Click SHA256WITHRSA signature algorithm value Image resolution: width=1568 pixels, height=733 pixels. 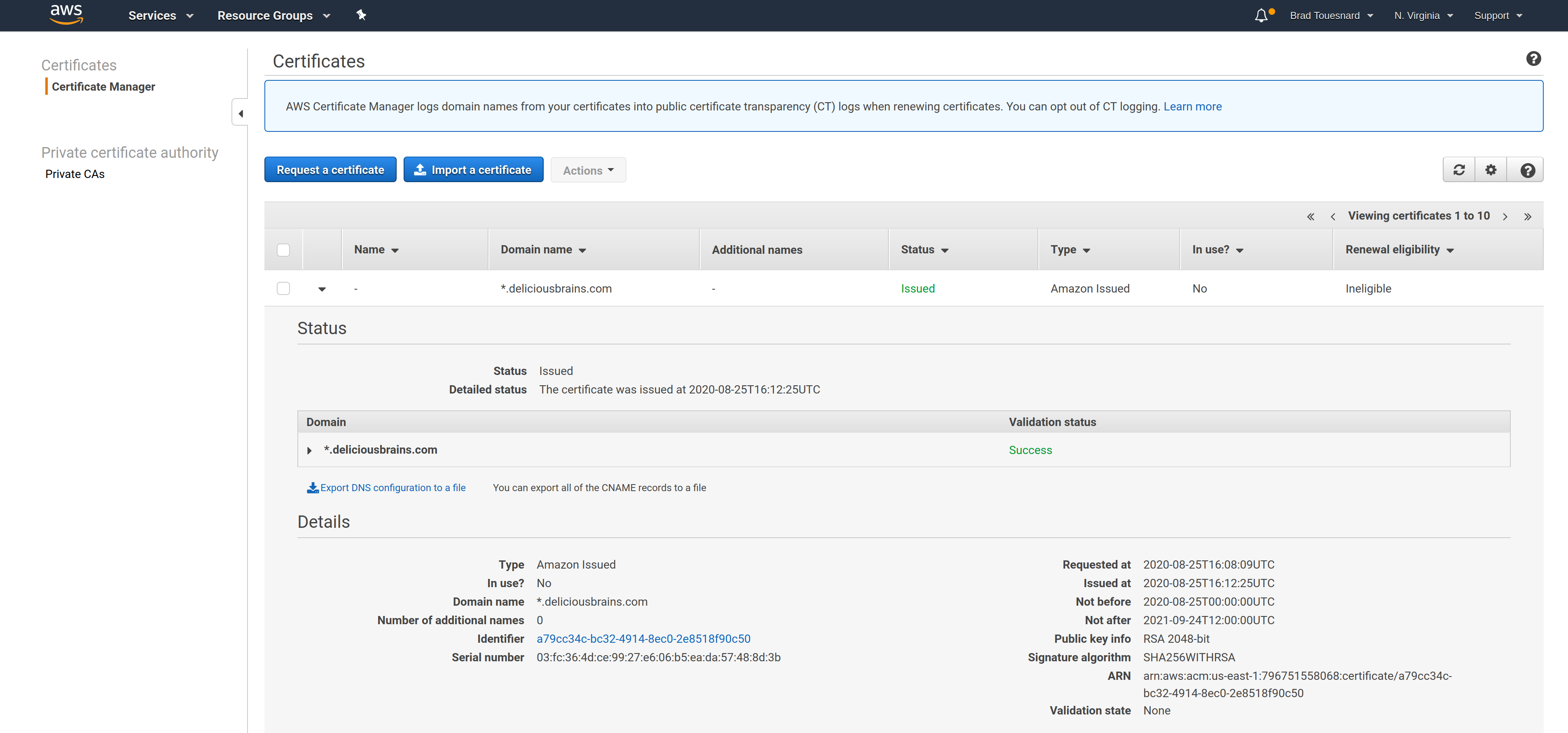1189,658
